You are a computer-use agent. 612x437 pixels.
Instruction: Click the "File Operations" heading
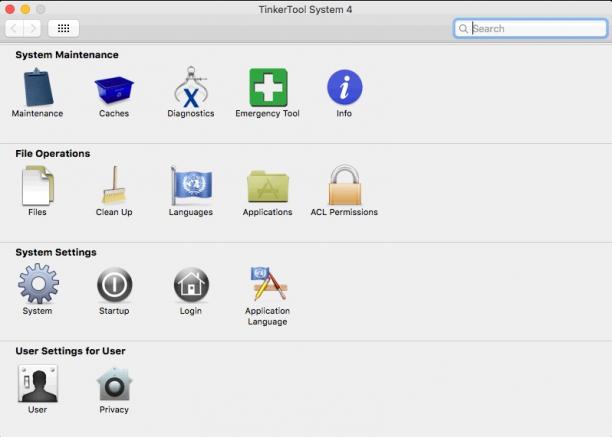(53, 153)
